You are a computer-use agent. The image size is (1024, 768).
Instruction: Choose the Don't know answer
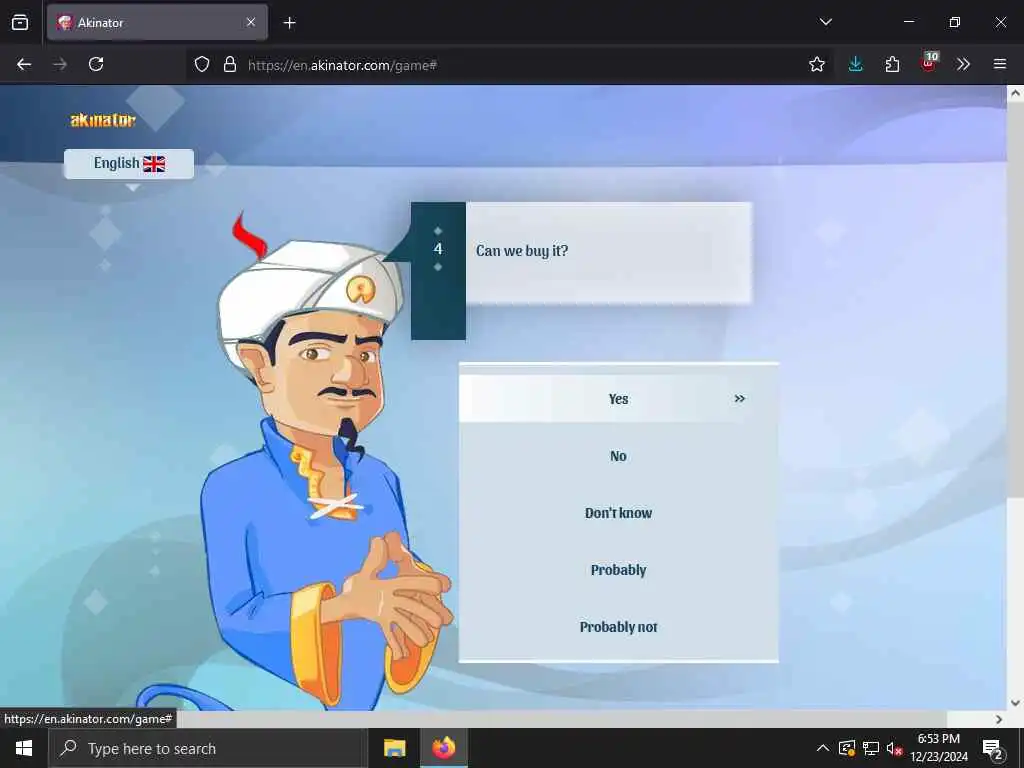coord(618,513)
